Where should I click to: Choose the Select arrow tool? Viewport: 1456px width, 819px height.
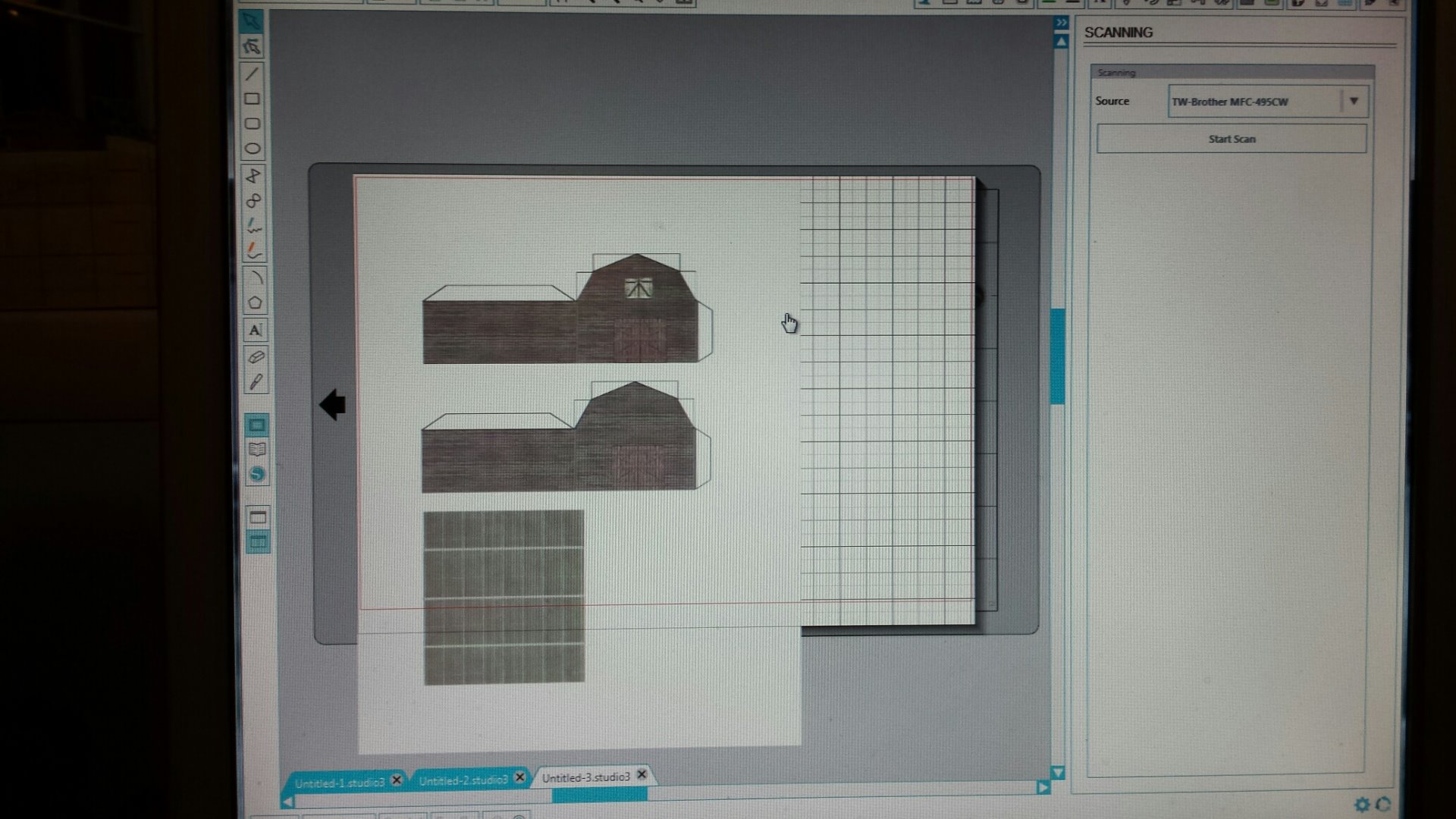(x=251, y=20)
